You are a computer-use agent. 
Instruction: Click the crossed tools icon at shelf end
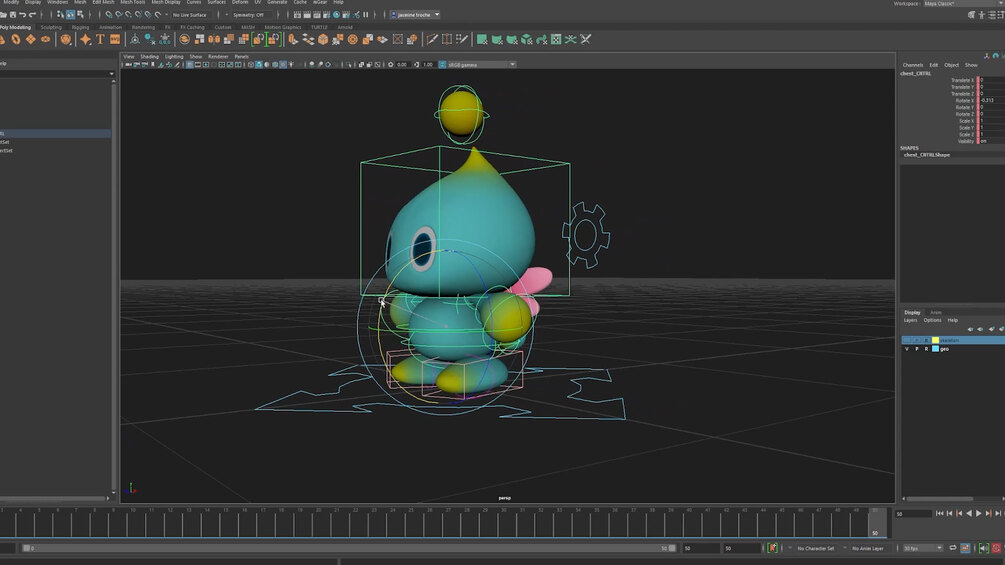pyautogui.click(x=585, y=40)
